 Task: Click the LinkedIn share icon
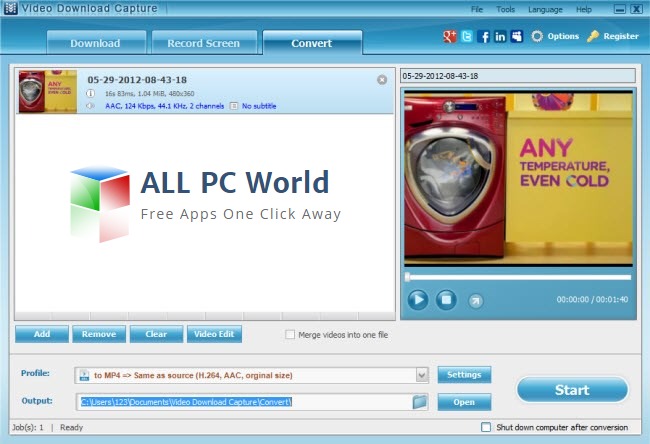500,36
